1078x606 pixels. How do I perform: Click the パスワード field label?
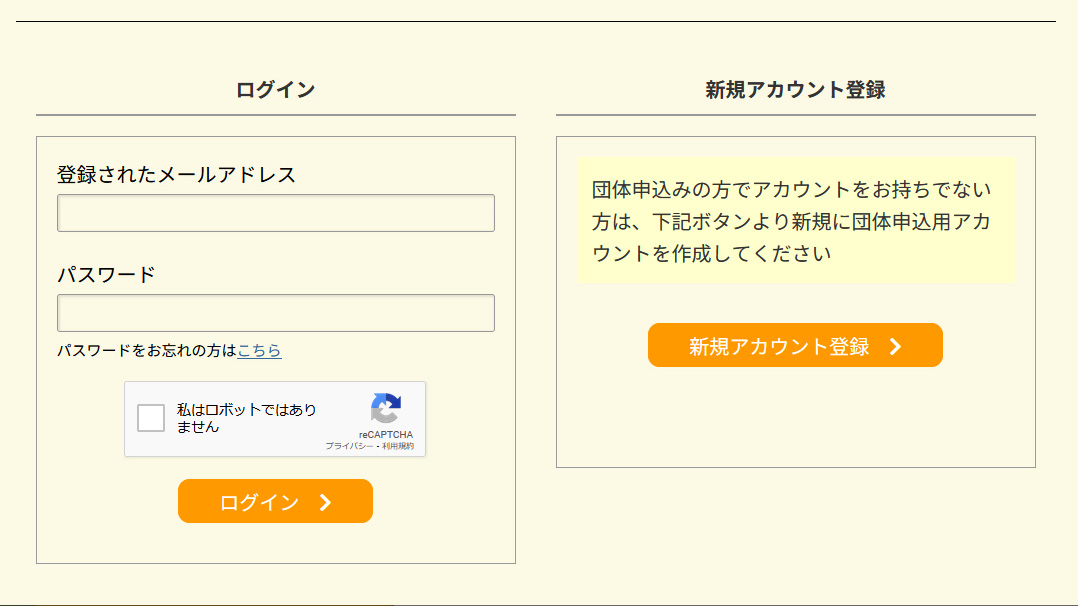(x=106, y=274)
